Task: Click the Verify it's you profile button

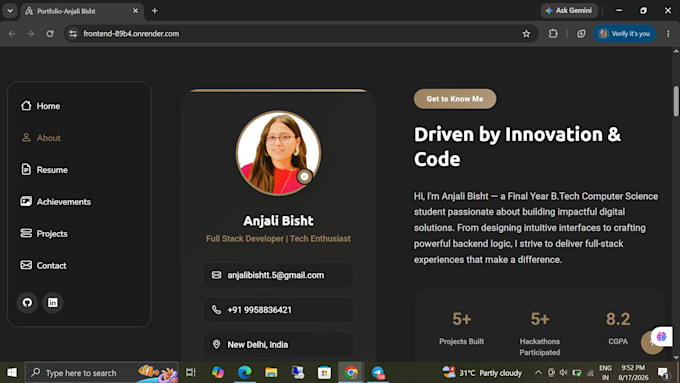Action: (x=624, y=33)
